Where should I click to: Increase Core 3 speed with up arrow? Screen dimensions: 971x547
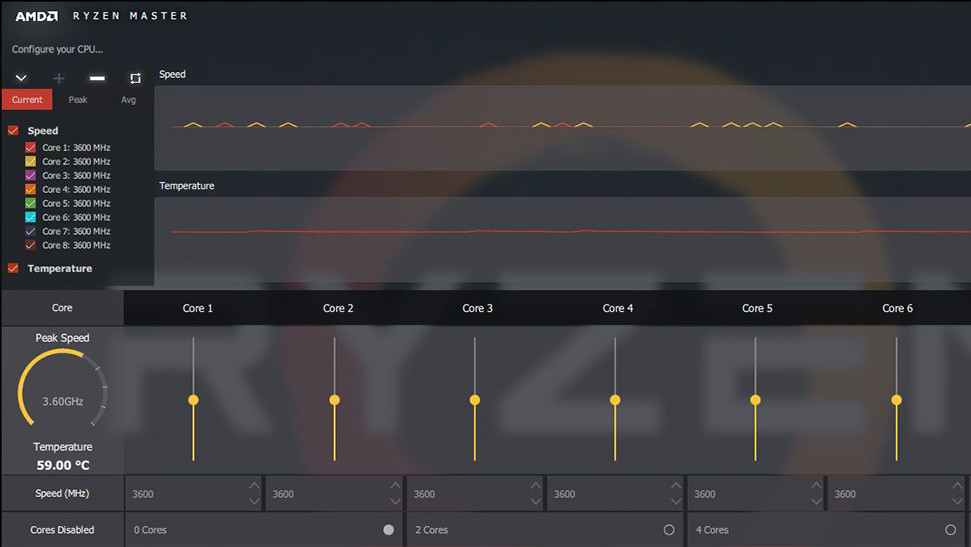(x=536, y=485)
